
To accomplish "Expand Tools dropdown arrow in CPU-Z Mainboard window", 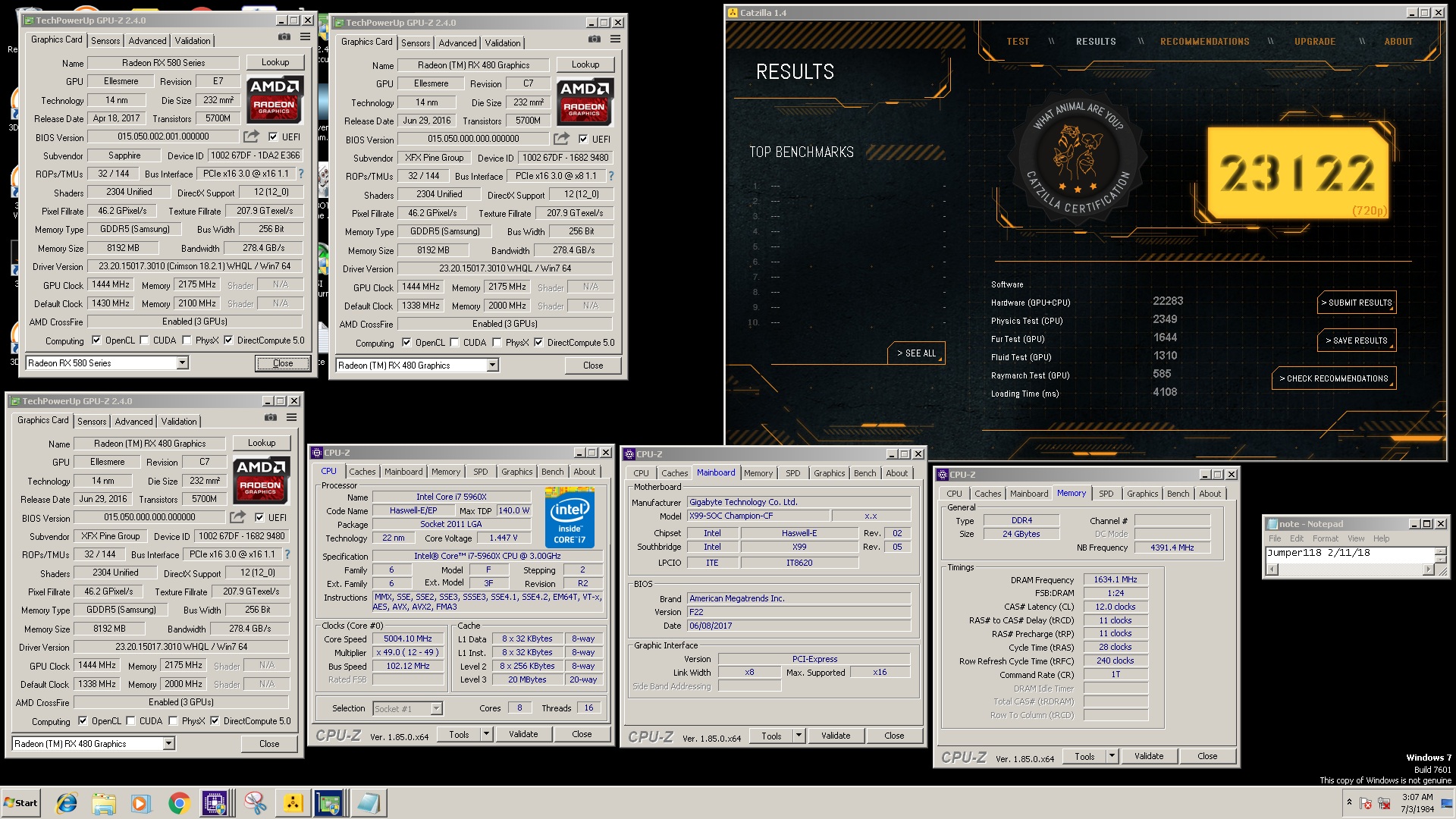I will (x=799, y=736).
